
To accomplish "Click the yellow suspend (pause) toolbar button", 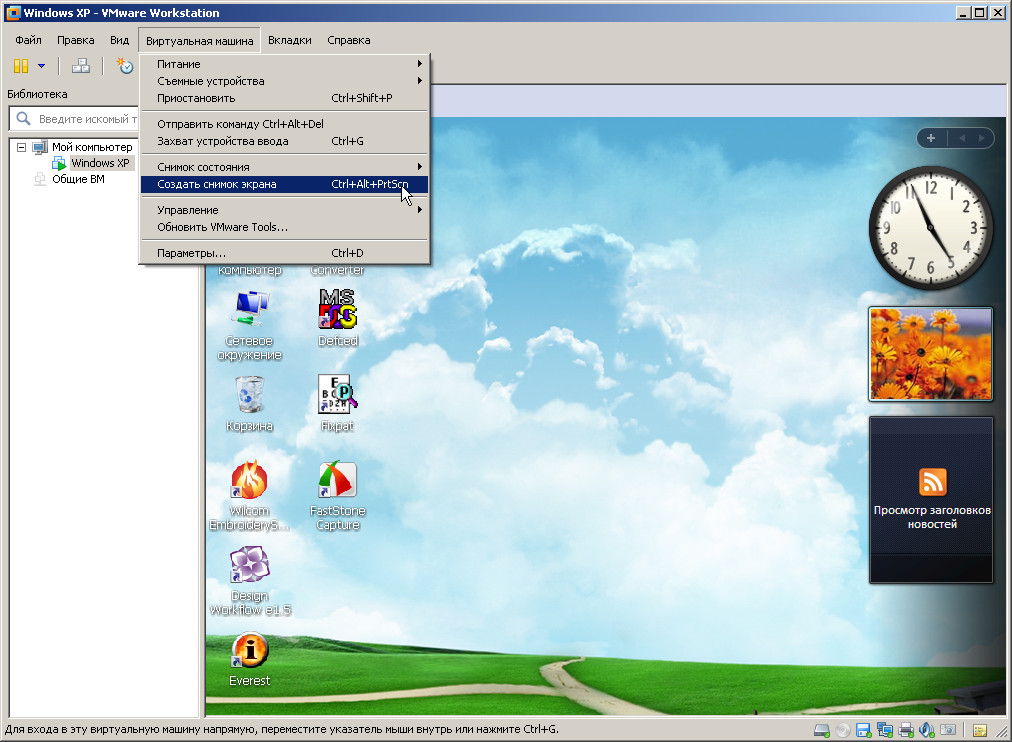I will (21, 66).
